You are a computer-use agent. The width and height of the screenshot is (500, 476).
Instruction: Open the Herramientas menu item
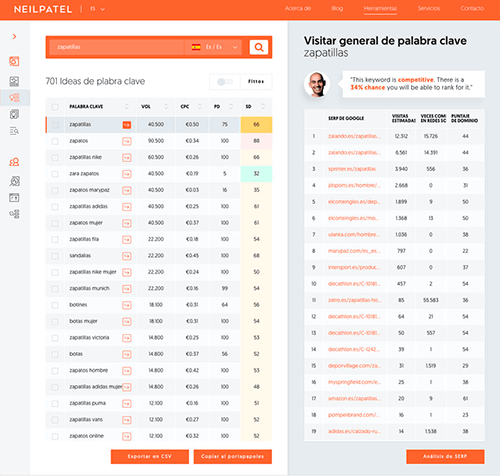pyautogui.click(x=380, y=9)
